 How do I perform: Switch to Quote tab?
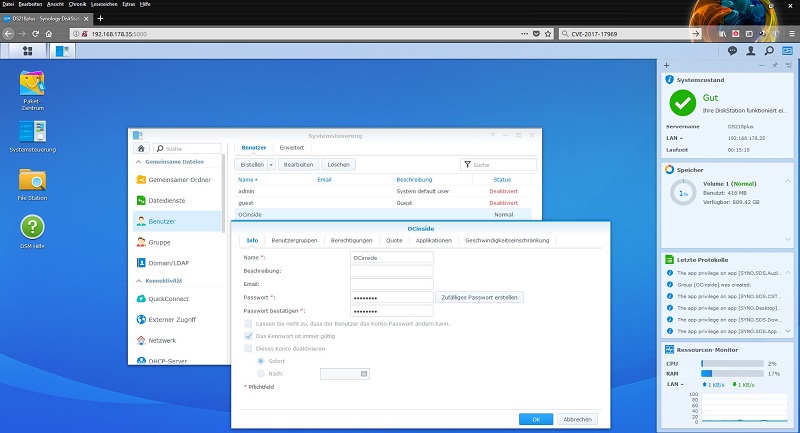394,240
